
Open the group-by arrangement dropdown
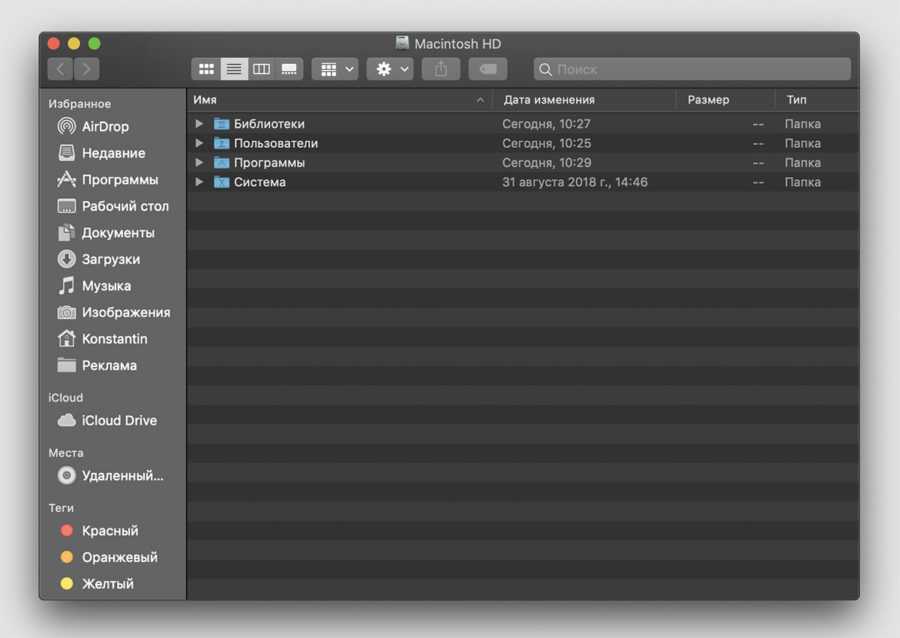pyautogui.click(x=335, y=69)
